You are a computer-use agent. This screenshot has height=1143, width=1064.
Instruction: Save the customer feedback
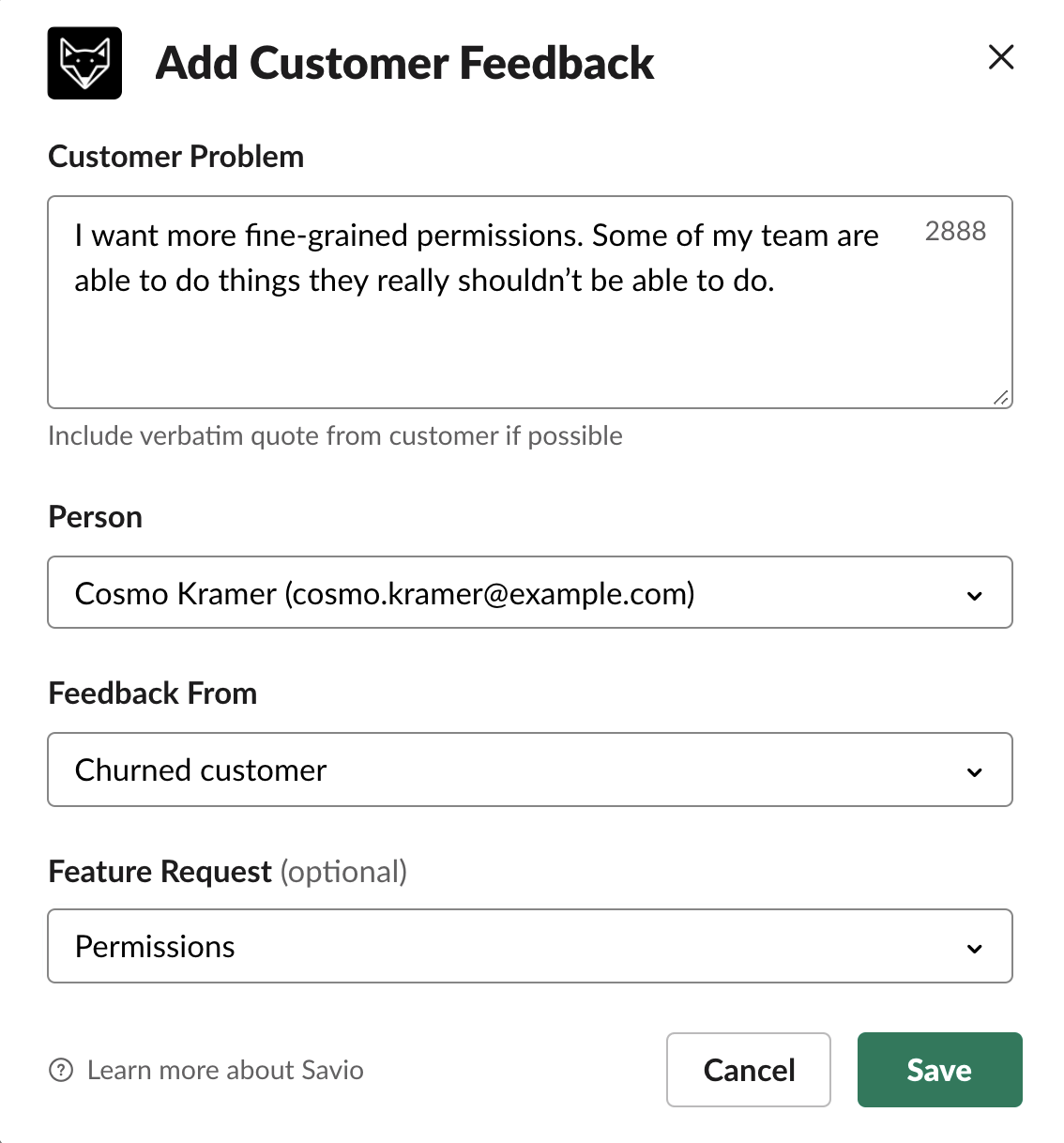point(939,1070)
